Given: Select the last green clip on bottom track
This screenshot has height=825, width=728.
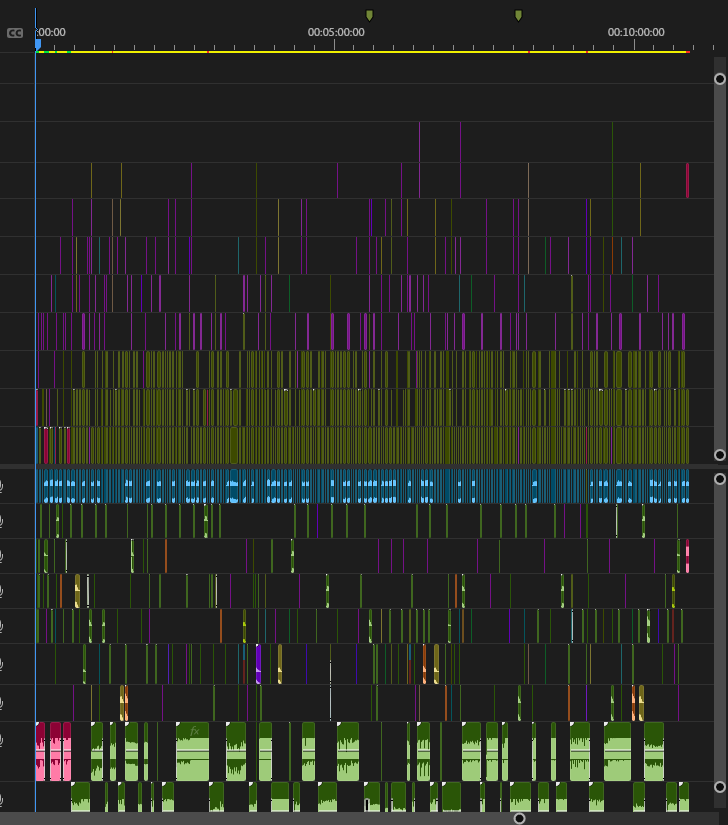Looking at the screenshot, I should (684, 797).
